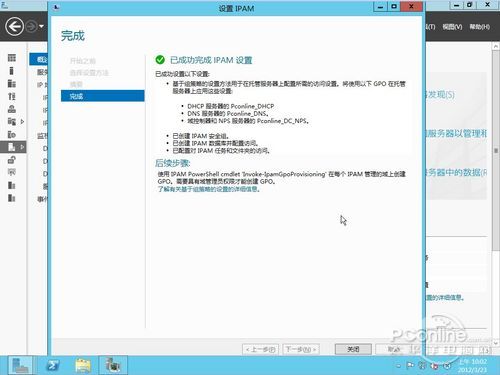Select the highlighted IPAM sidebar icon
500x375 pixels.
coord(12,147)
